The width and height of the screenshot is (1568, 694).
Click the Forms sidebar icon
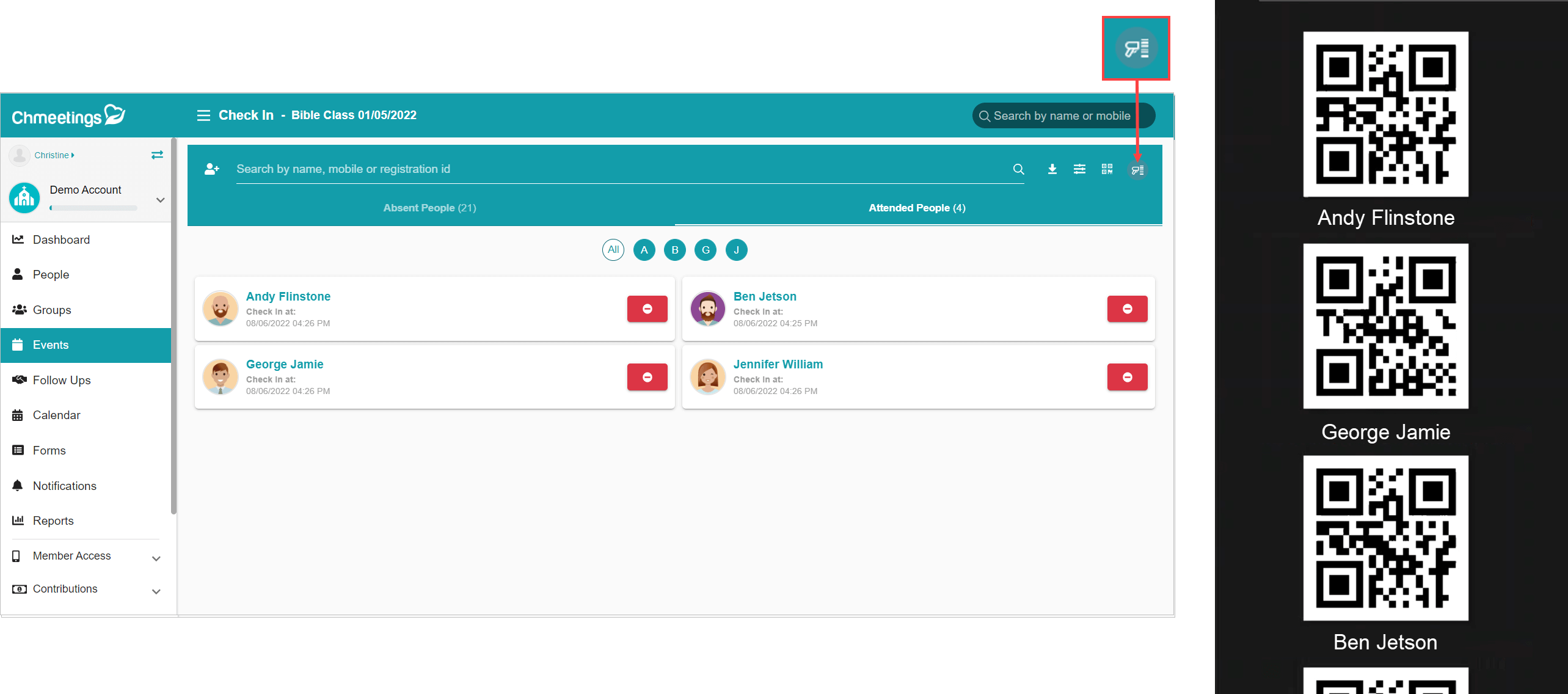pyautogui.click(x=18, y=450)
